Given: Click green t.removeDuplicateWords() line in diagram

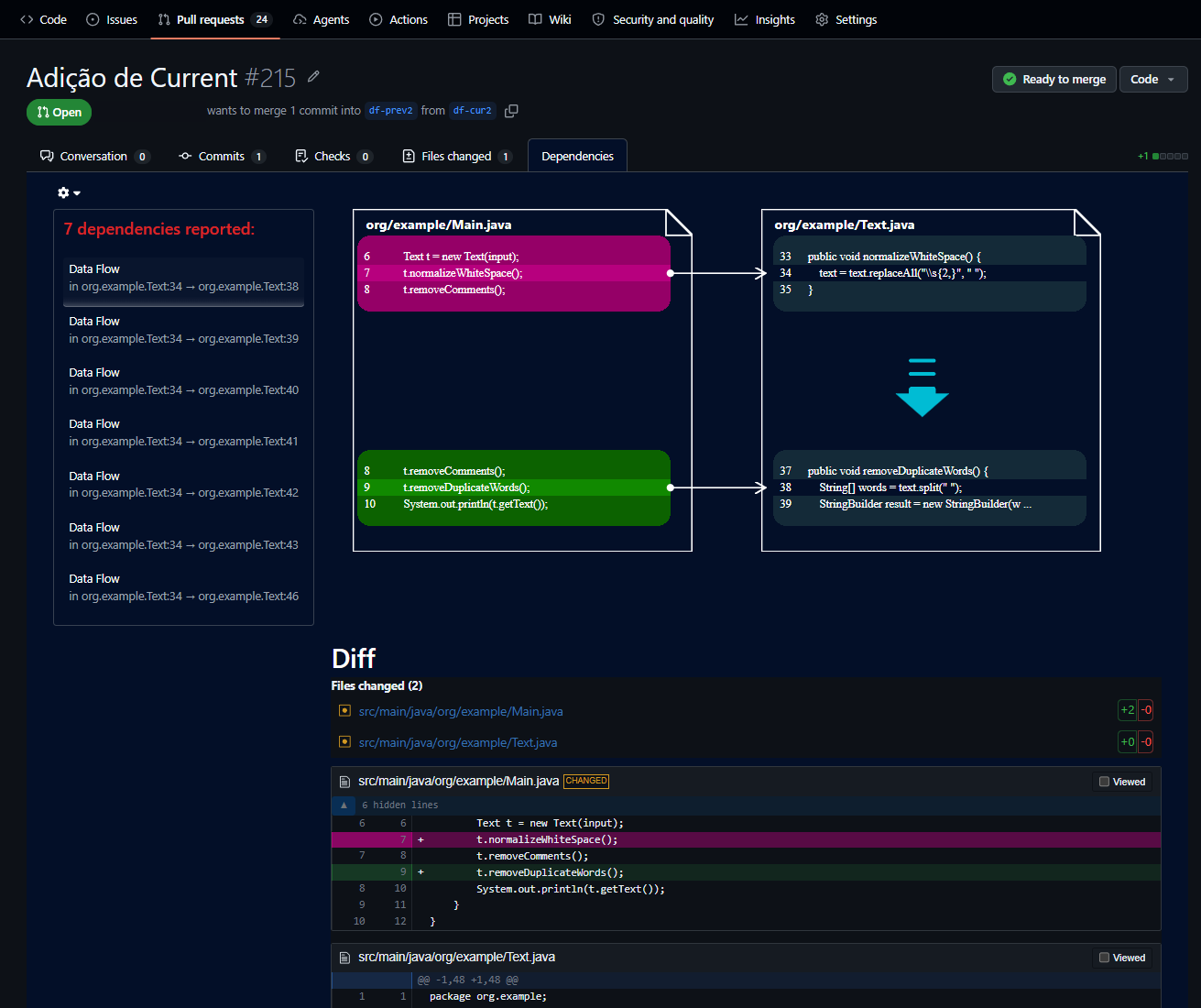Looking at the screenshot, I should [514, 488].
